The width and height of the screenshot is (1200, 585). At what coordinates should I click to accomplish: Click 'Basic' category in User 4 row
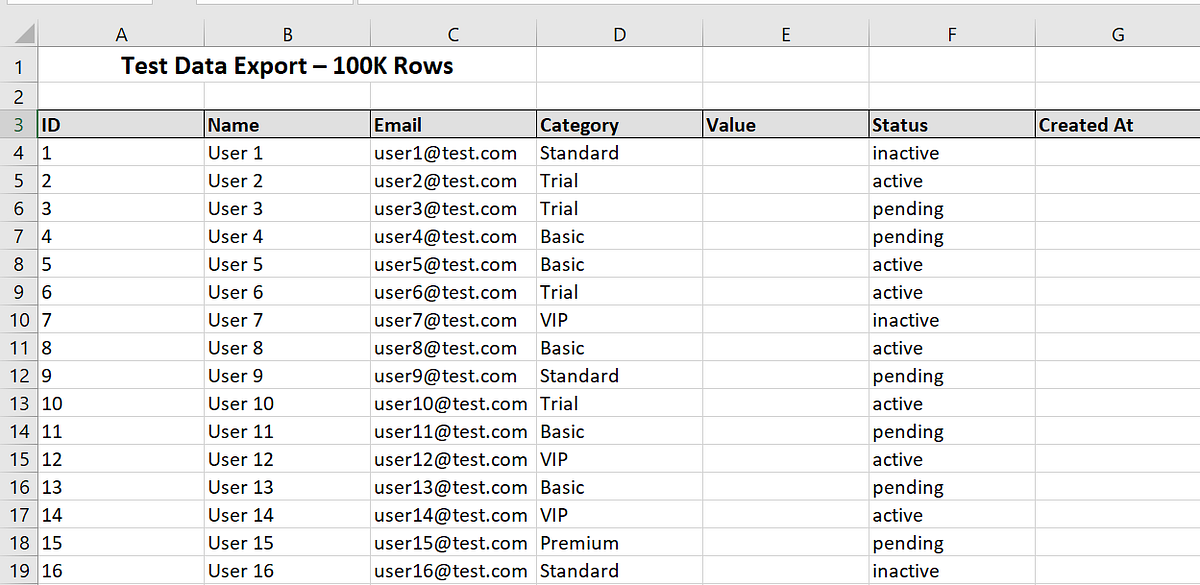(x=620, y=237)
